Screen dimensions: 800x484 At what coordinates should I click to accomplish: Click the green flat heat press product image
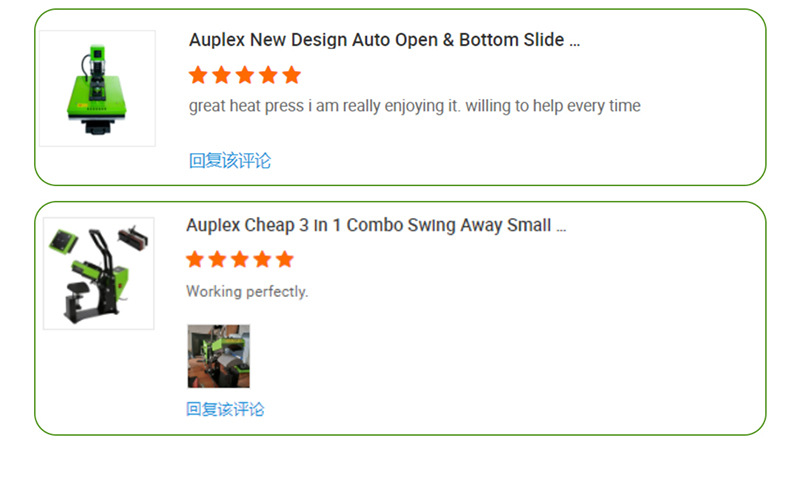(97, 88)
